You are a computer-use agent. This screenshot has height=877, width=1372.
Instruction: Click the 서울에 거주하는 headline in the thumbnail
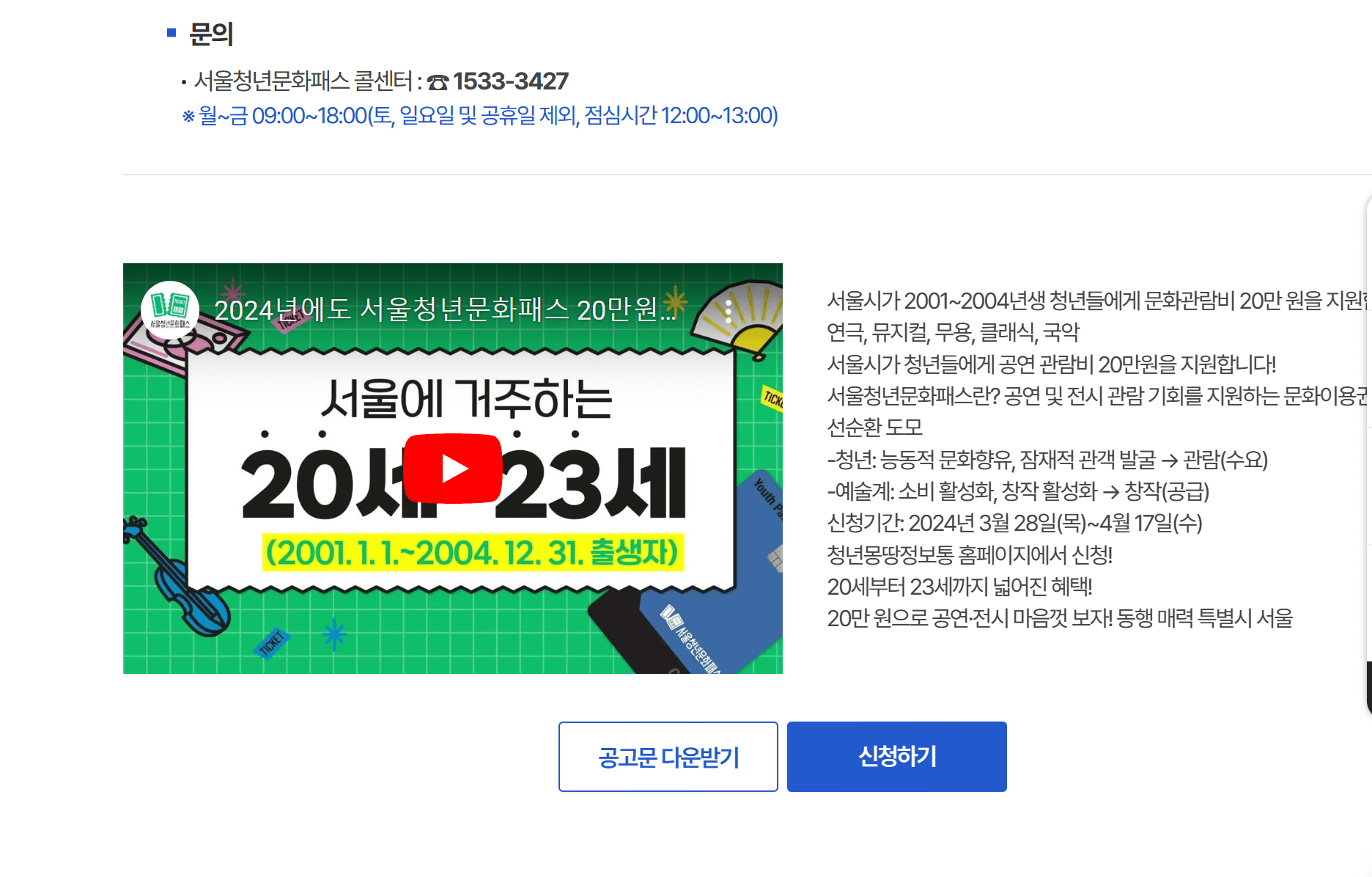click(466, 400)
